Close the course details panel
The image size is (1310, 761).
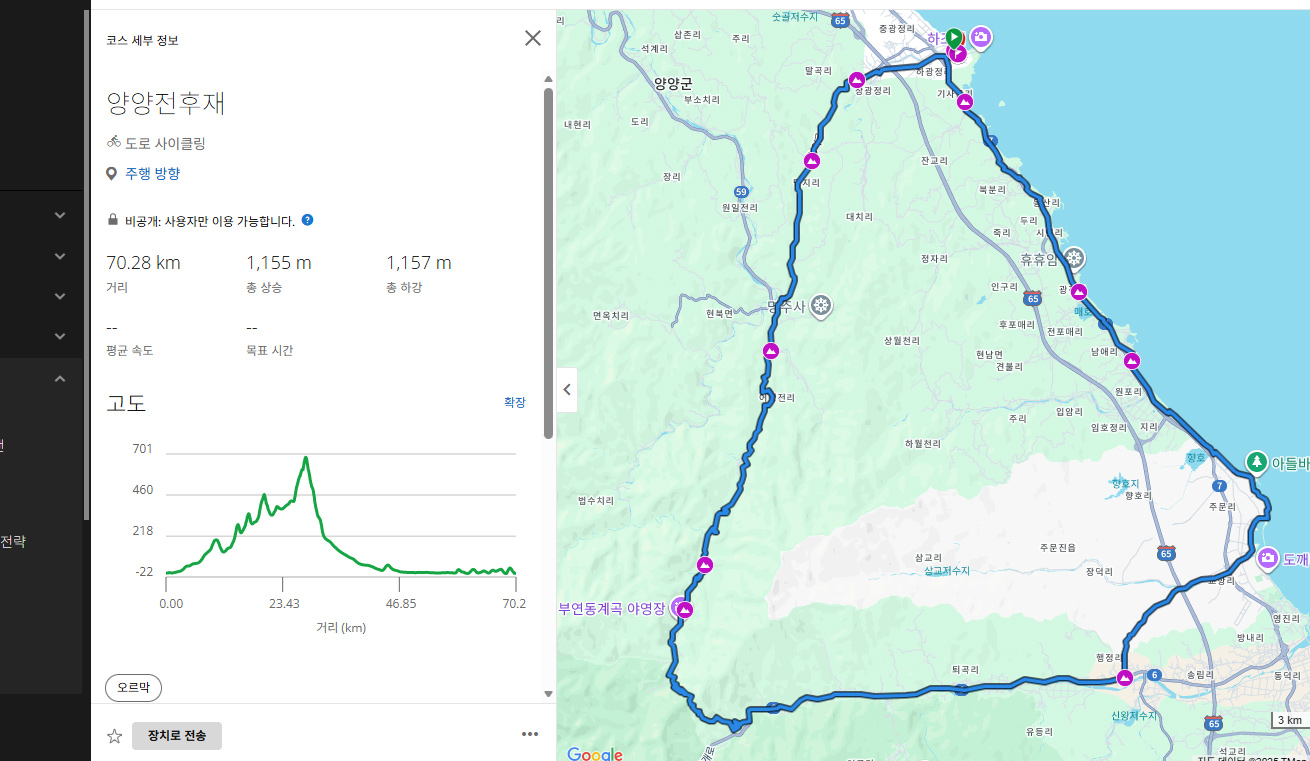point(533,38)
